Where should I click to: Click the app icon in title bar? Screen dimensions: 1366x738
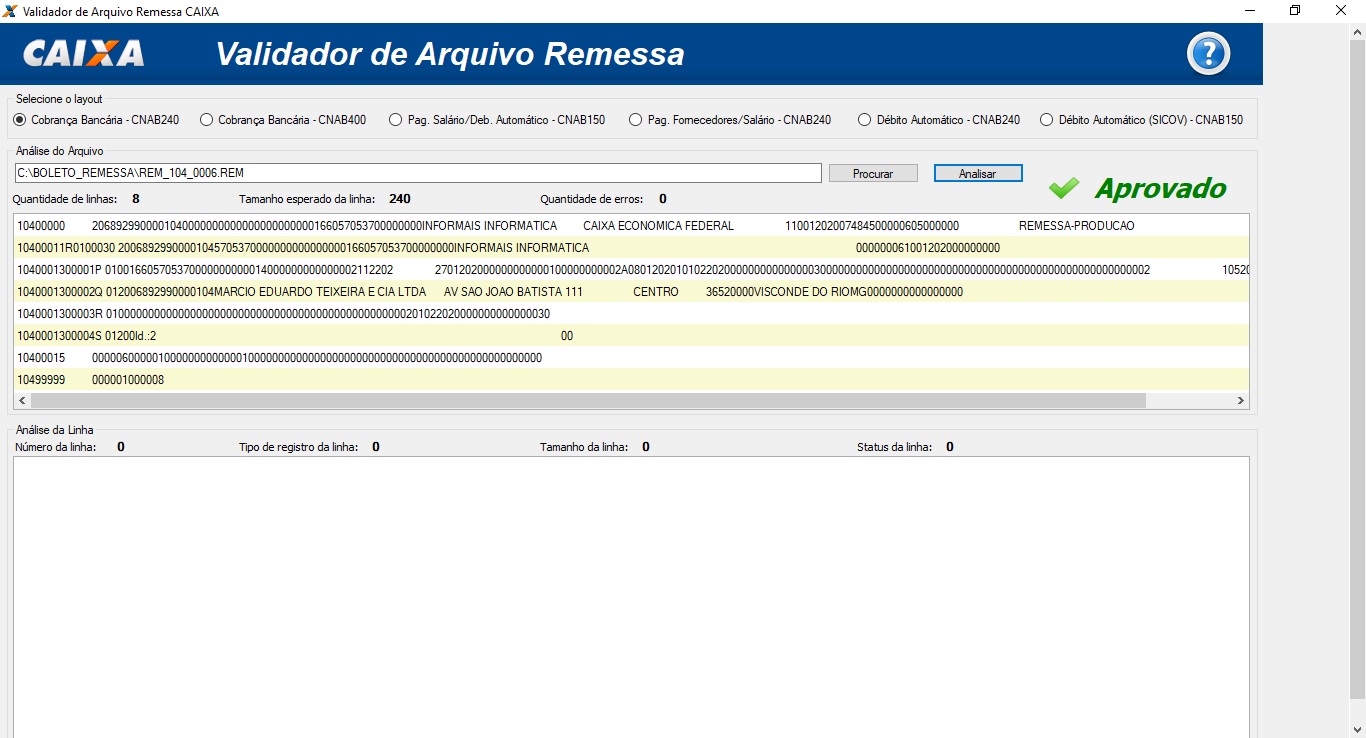[x=11, y=11]
